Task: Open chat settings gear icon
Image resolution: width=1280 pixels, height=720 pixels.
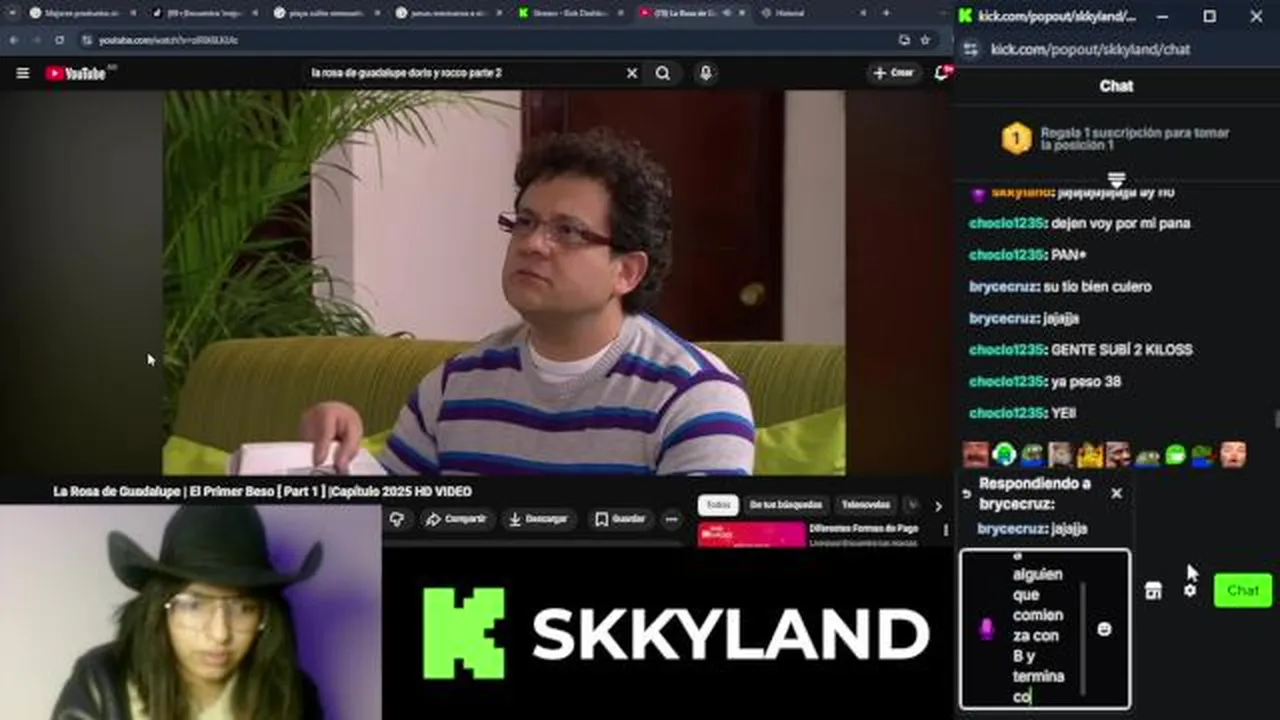Action: pos(1189,591)
